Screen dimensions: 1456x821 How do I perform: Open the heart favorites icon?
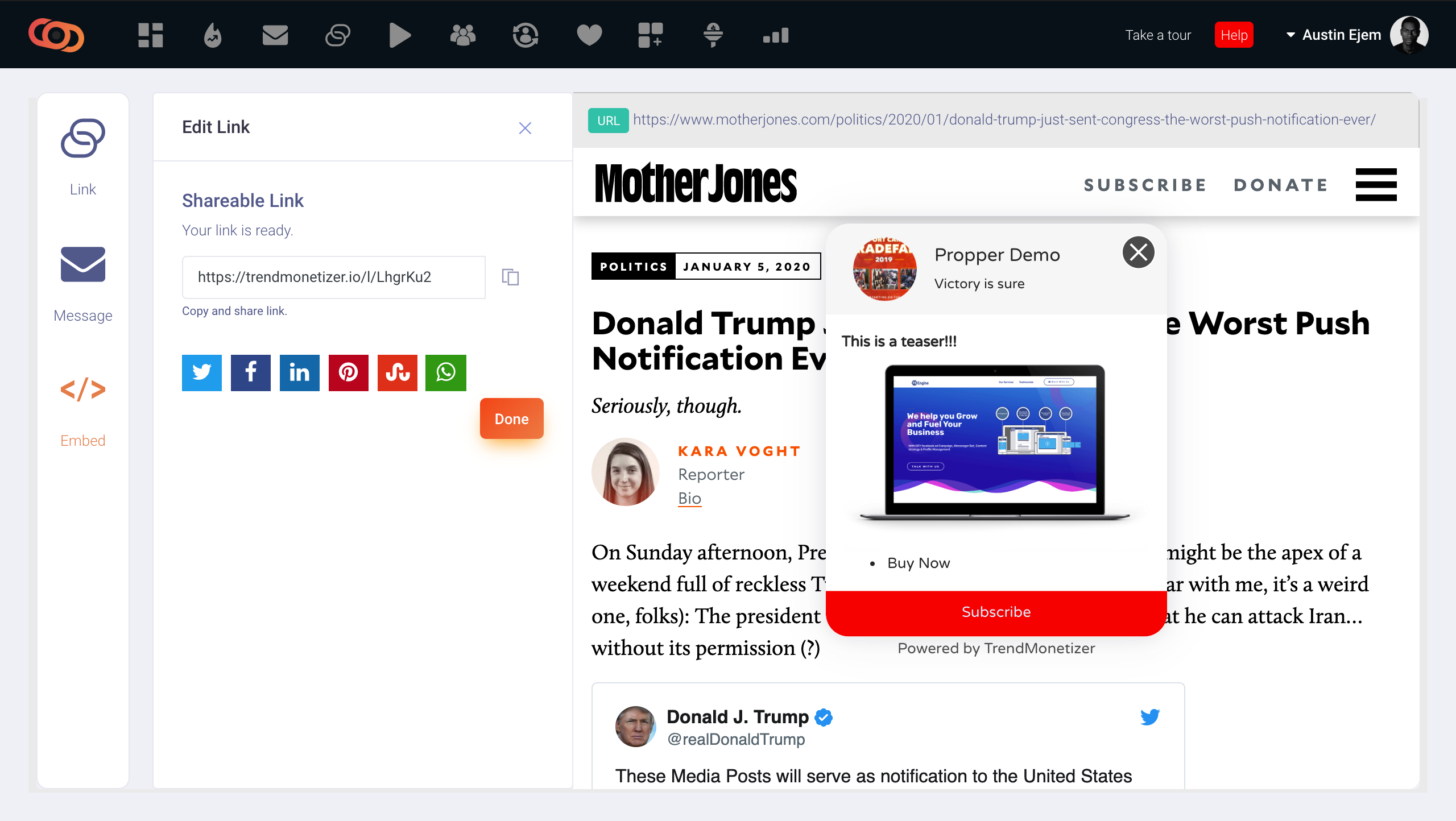pos(589,35)
